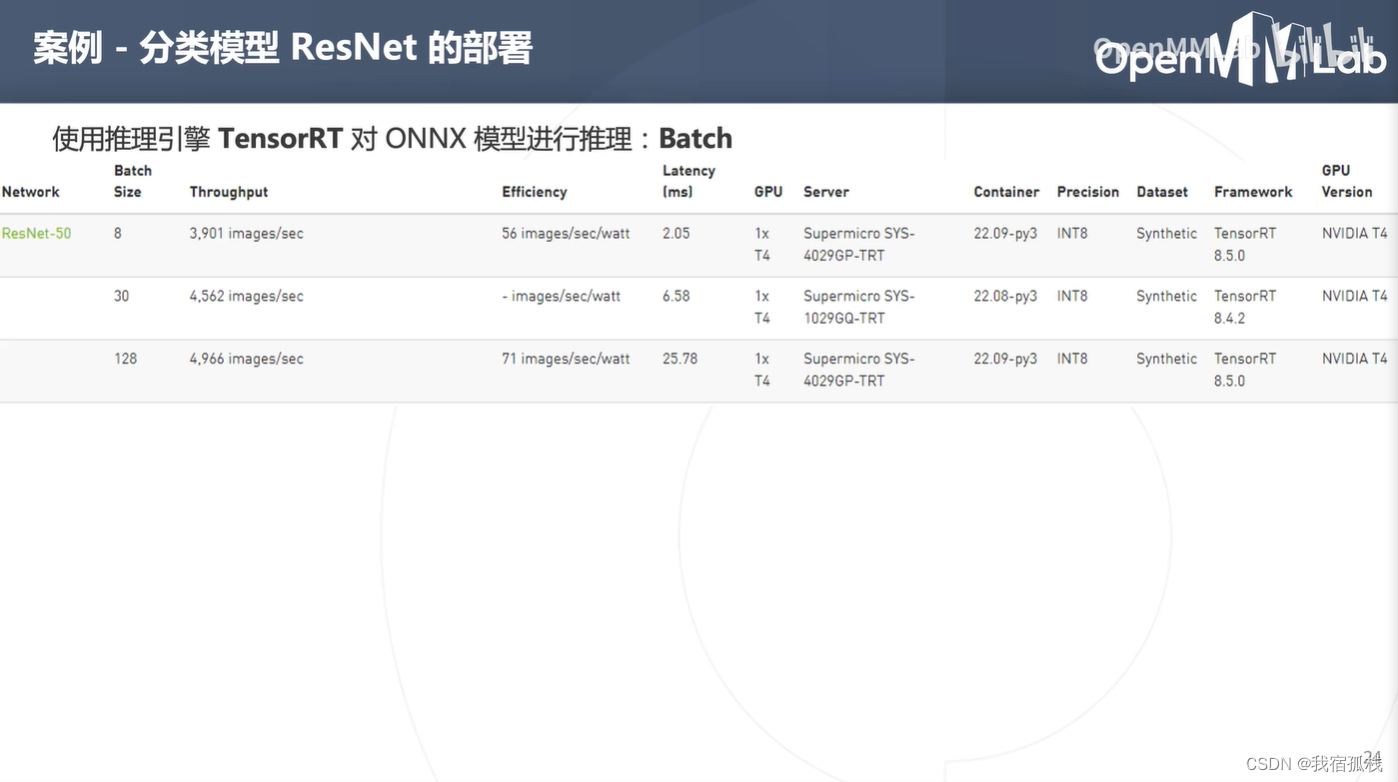Click the Efficiency column header
The width and height of the screenshot is (1398, 782).
click(534, 192)
